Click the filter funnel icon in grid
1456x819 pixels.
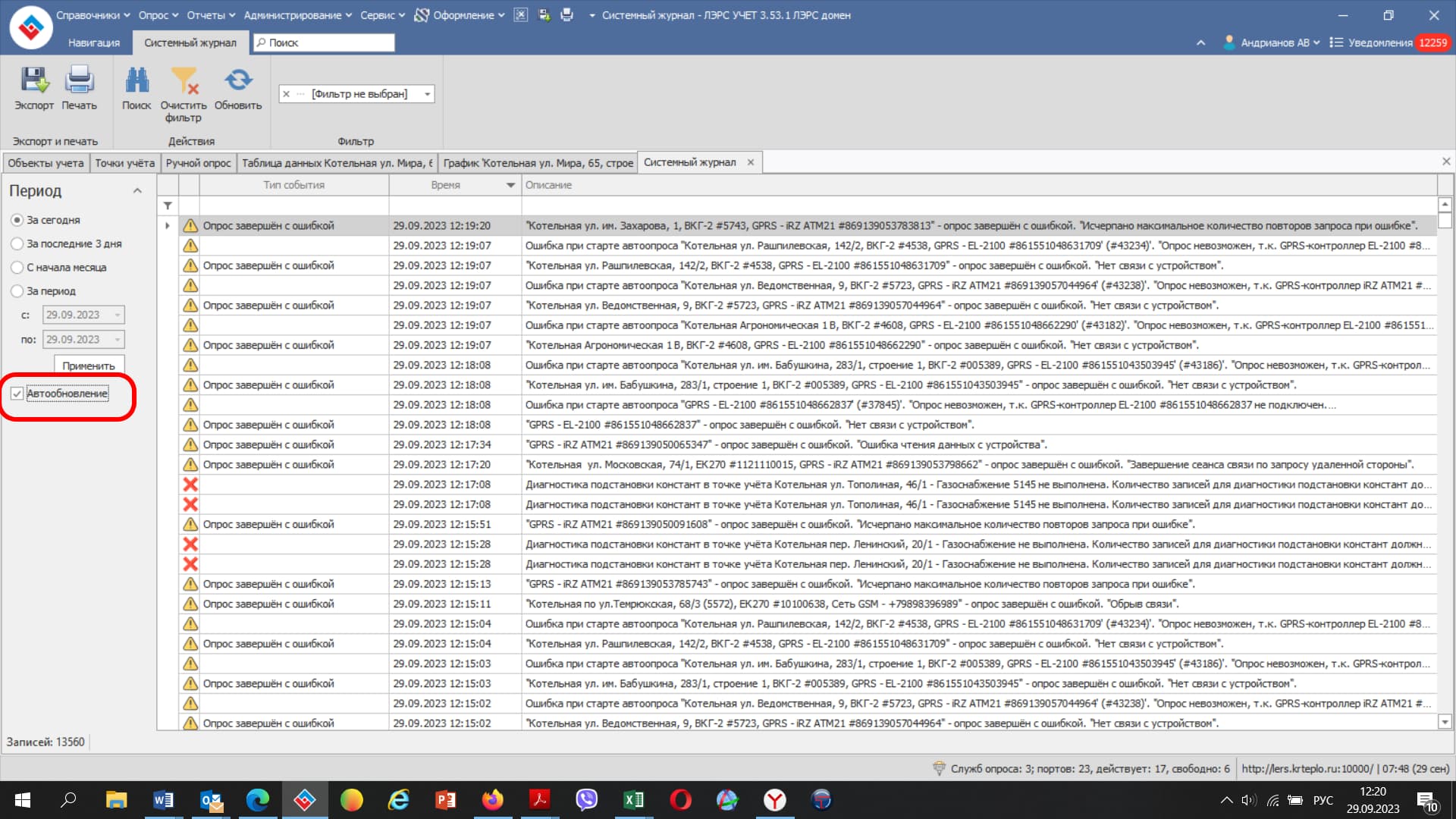point(168,206)
